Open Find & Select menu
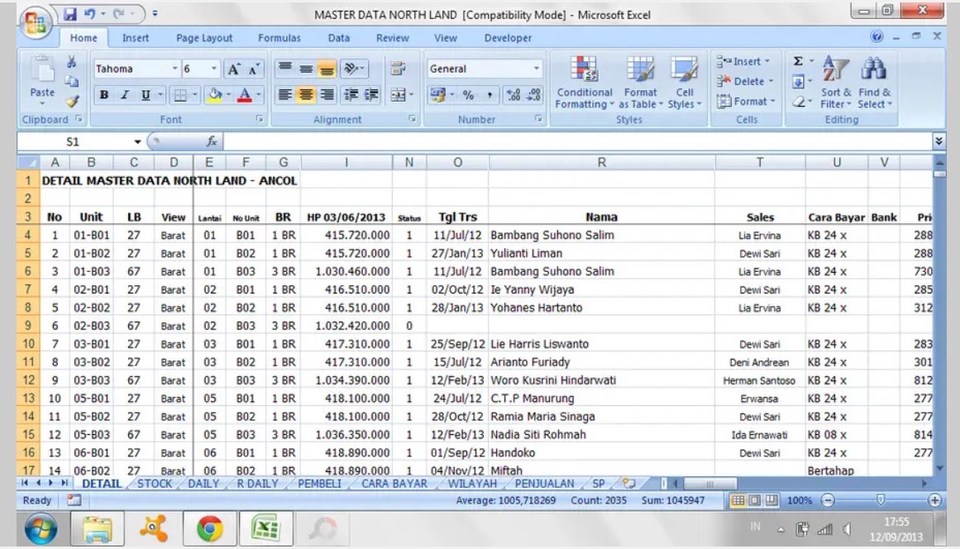 click(x=874, y=83)
